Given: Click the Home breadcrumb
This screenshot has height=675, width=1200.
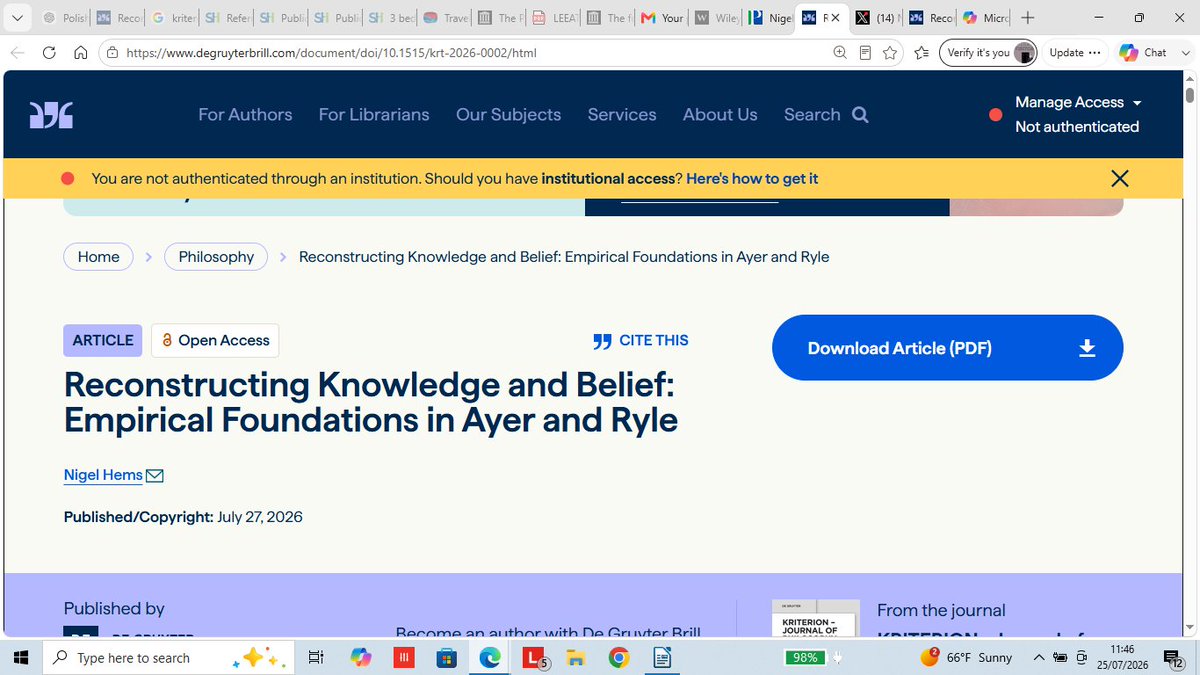Looking at the screenshot, I should (x=99, y=257).
